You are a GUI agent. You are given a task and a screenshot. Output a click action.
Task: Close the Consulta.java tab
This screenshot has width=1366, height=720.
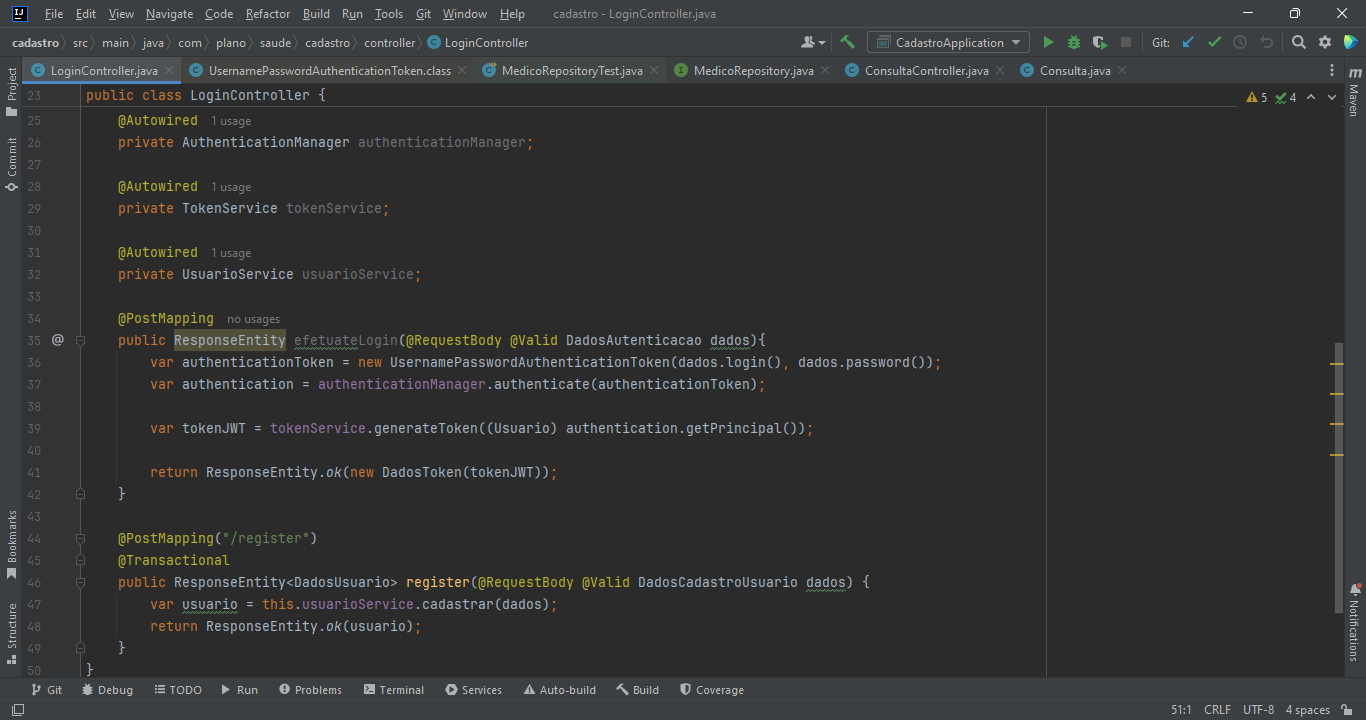tap(1122, 70)
